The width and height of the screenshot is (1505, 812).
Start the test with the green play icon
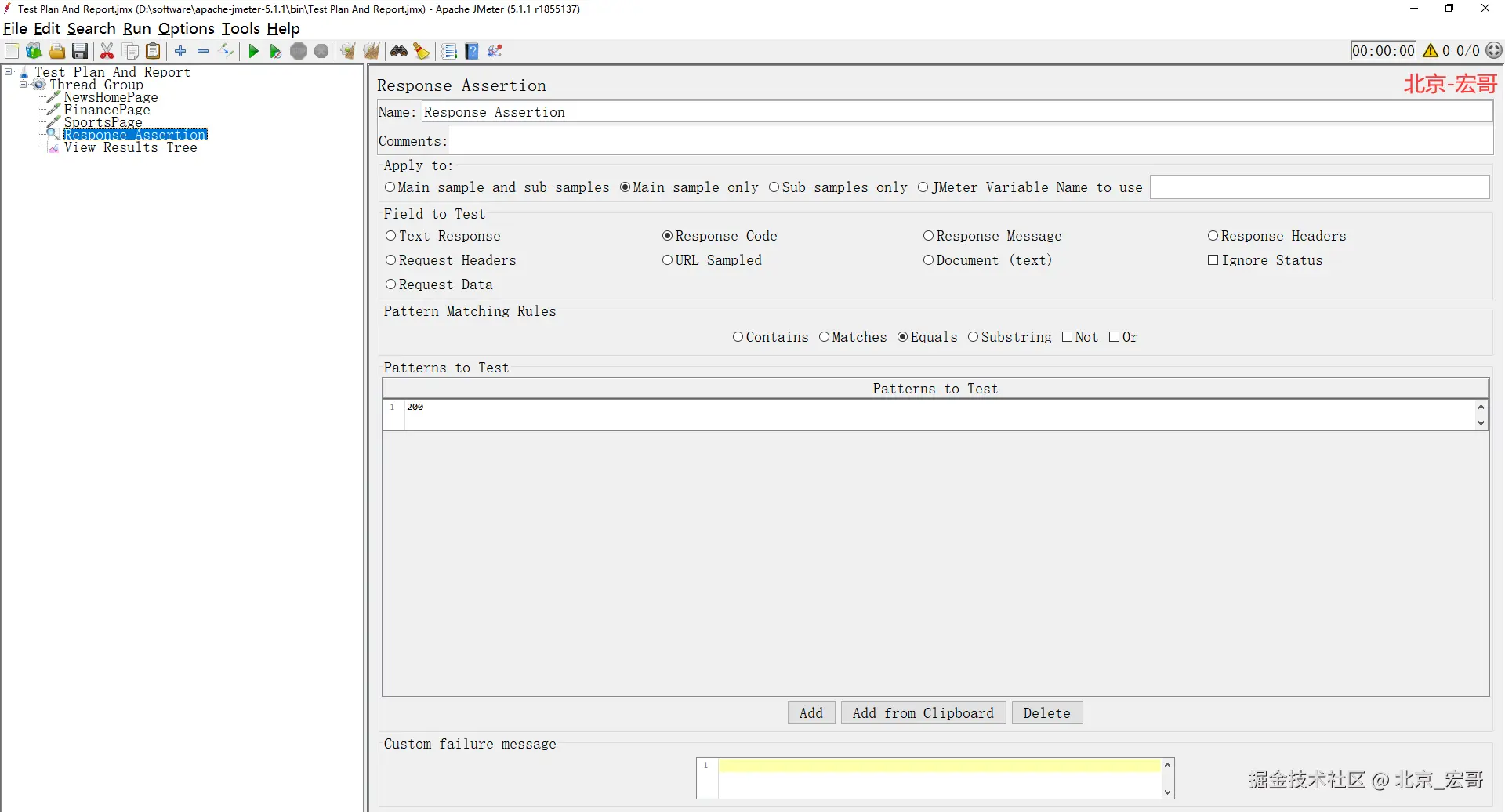tap(253, 52)
